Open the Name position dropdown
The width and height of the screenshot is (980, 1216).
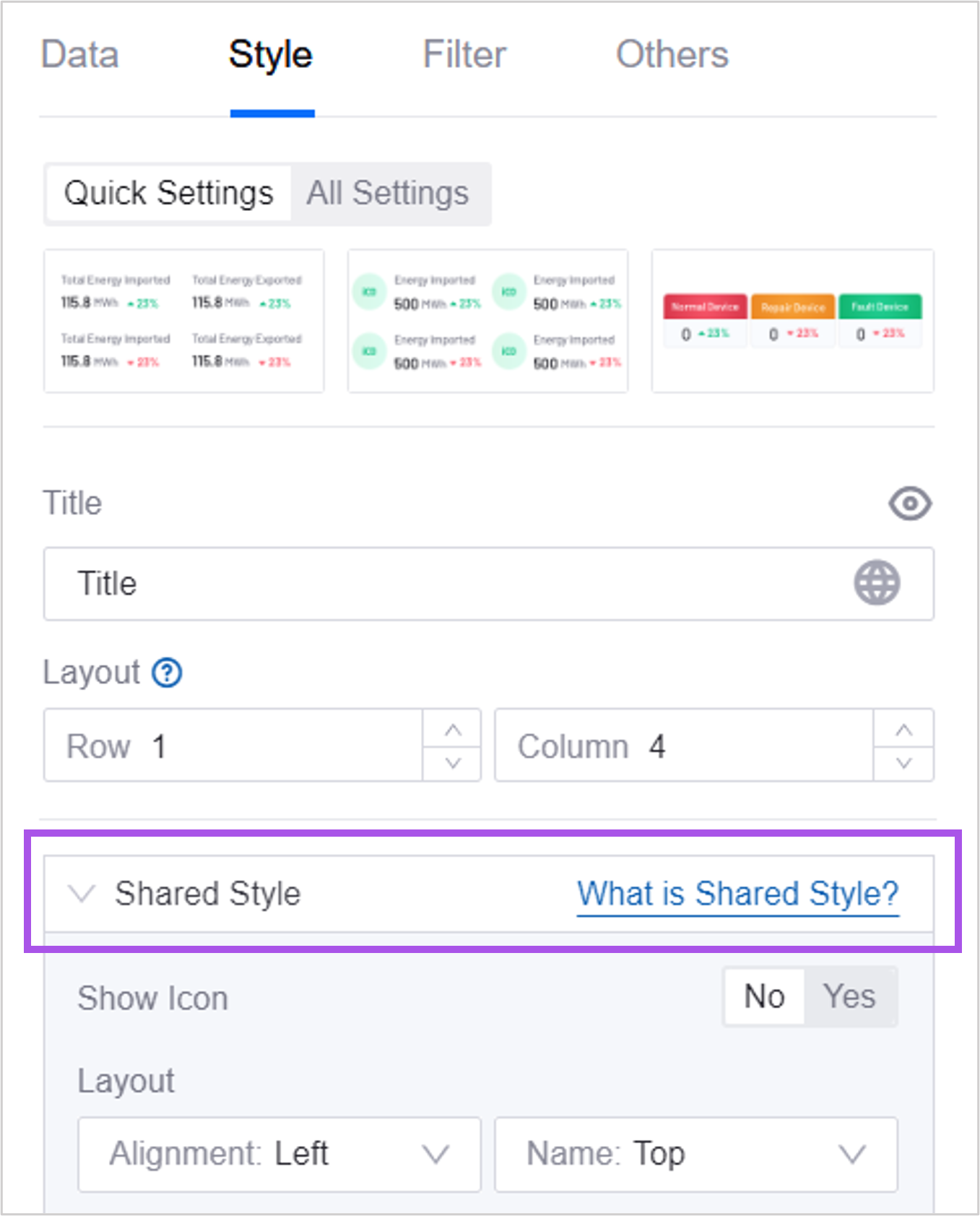pyautogui.click(x=695, y=1154)
